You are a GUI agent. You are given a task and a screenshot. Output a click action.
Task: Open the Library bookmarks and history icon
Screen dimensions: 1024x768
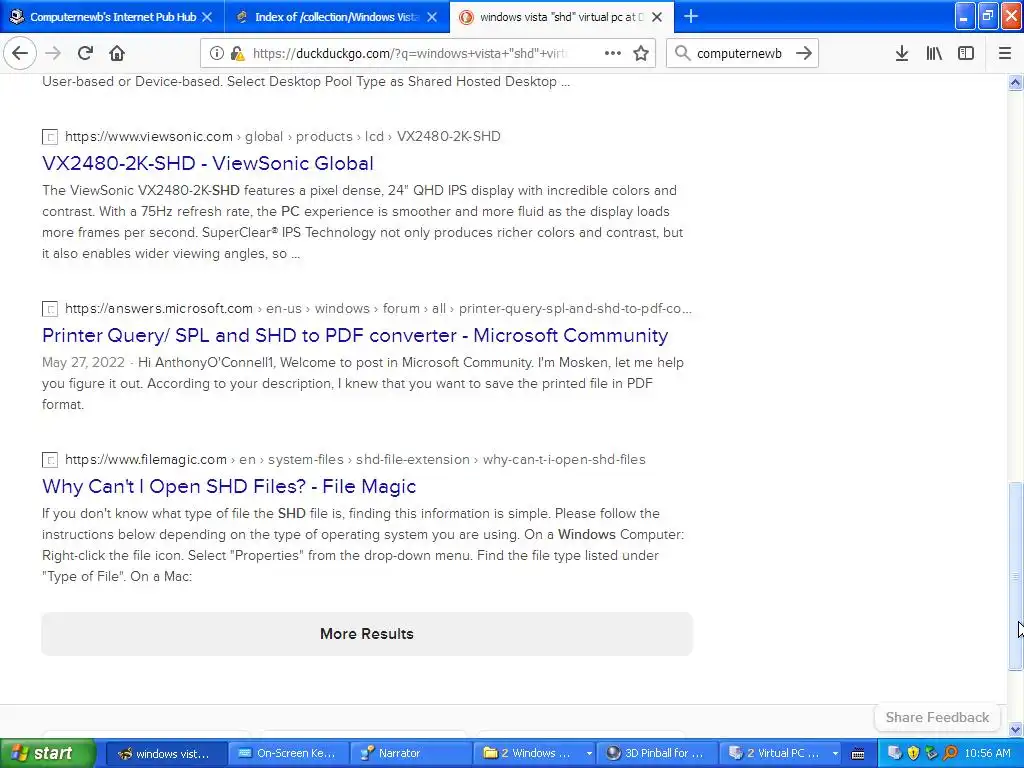point(934,54)
